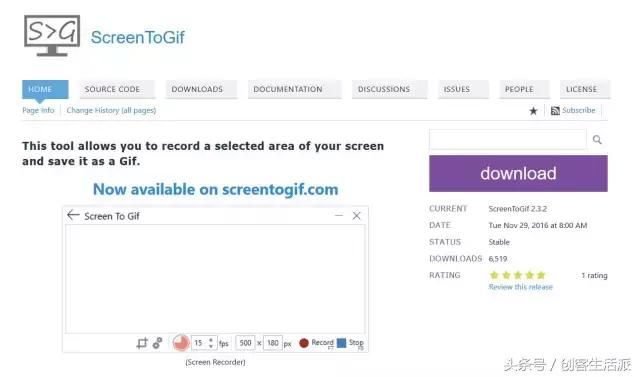Click the search magnifier icon
This screenshot has width=640, height=377.
click(597, 140)
